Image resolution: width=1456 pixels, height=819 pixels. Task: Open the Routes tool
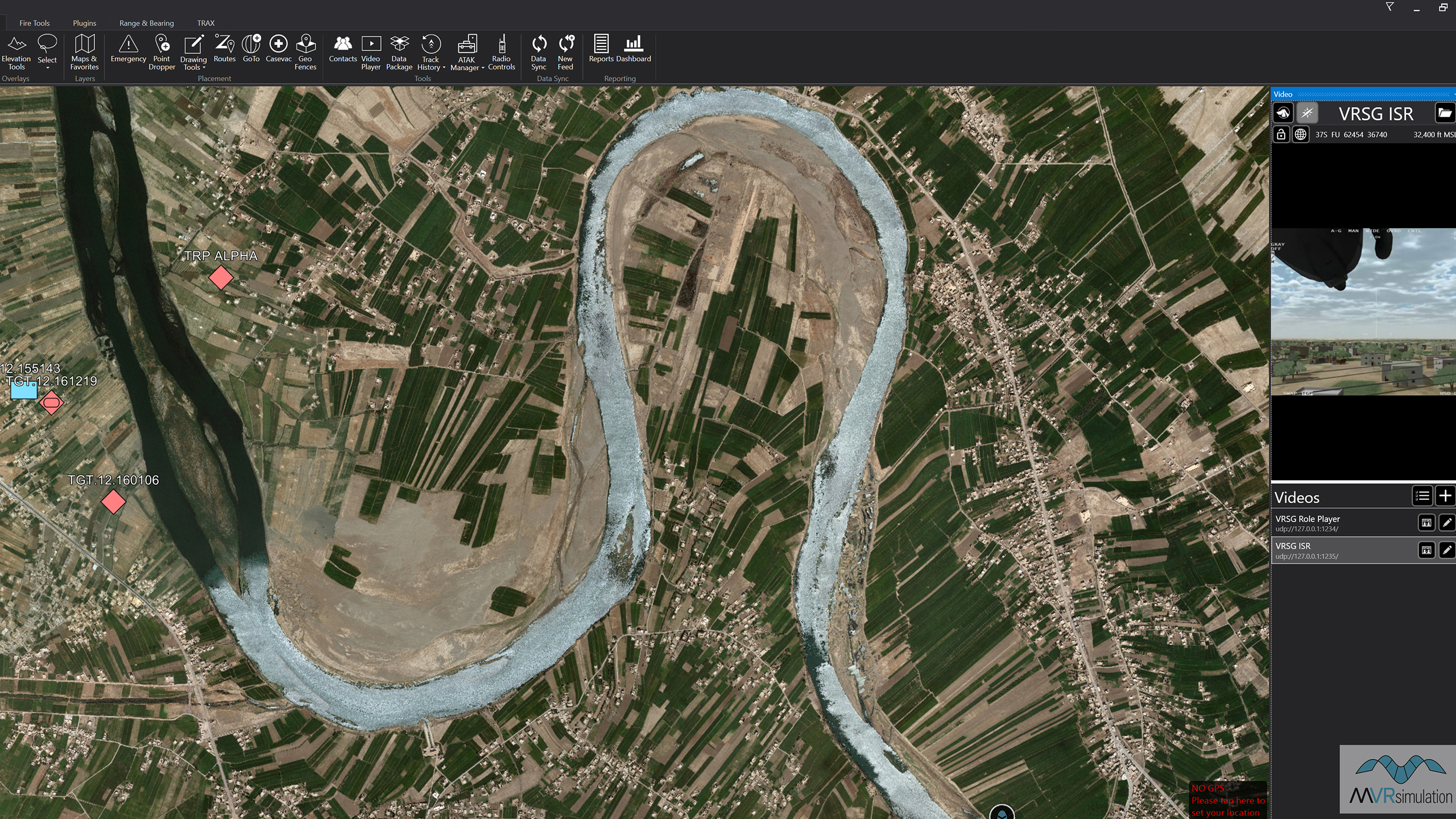pos(224,49)
